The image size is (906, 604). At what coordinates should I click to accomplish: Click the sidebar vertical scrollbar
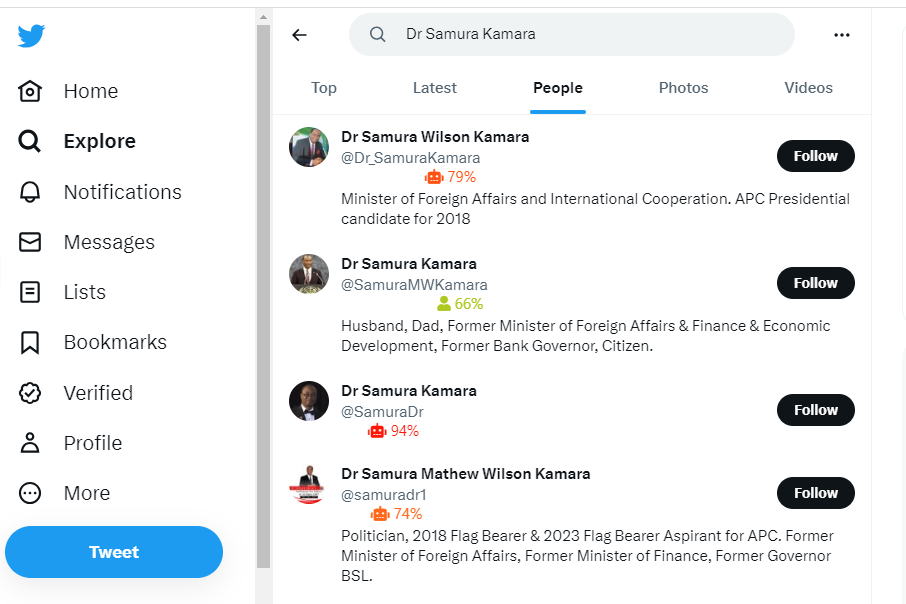[264, 300]
